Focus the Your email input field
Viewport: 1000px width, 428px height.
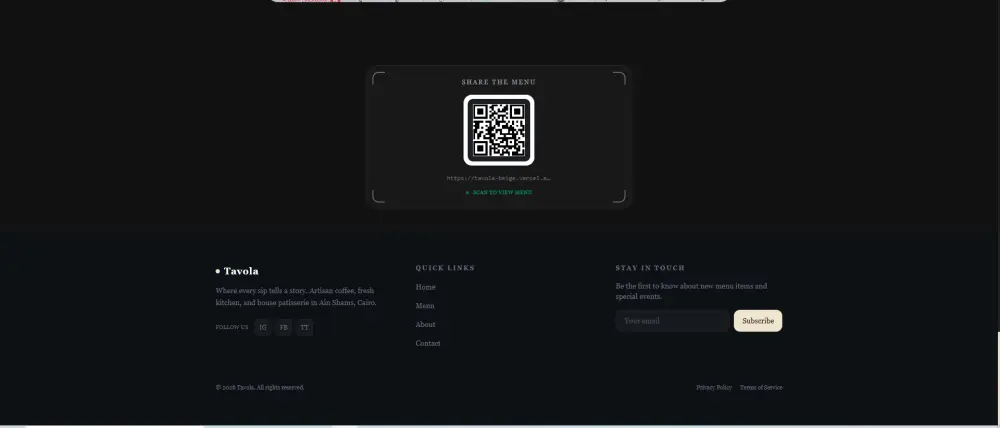[x=672, y=321]
